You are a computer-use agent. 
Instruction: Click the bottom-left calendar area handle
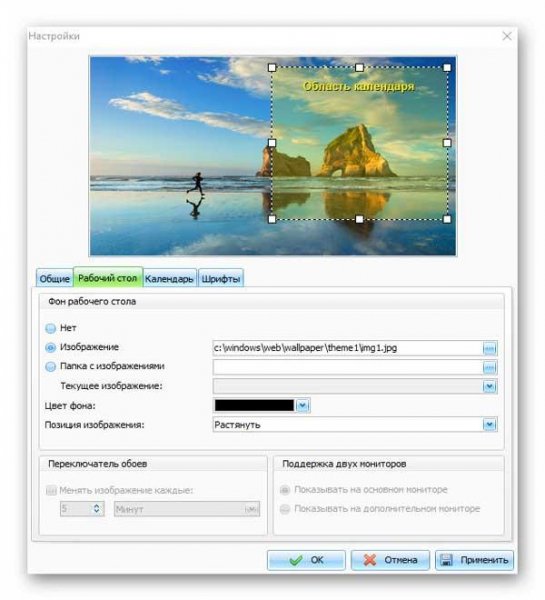click(272, 219)
